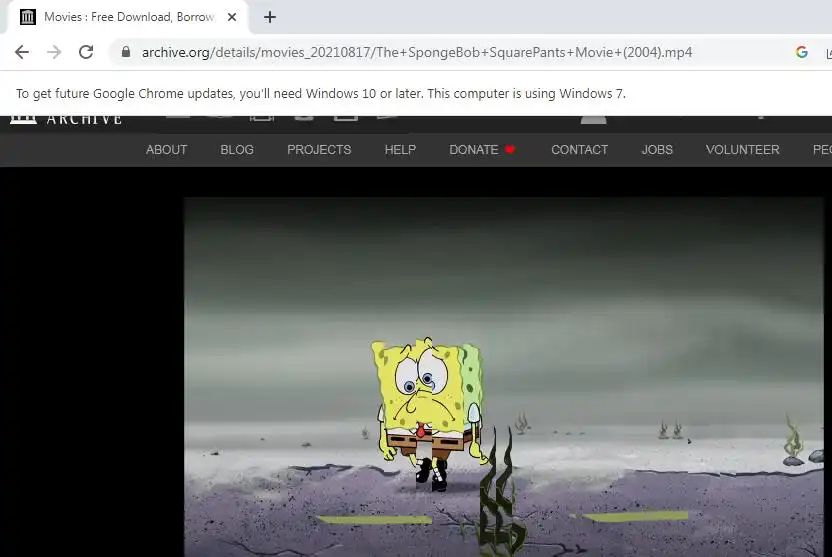Click the browser forward arrow

[54, 52]
